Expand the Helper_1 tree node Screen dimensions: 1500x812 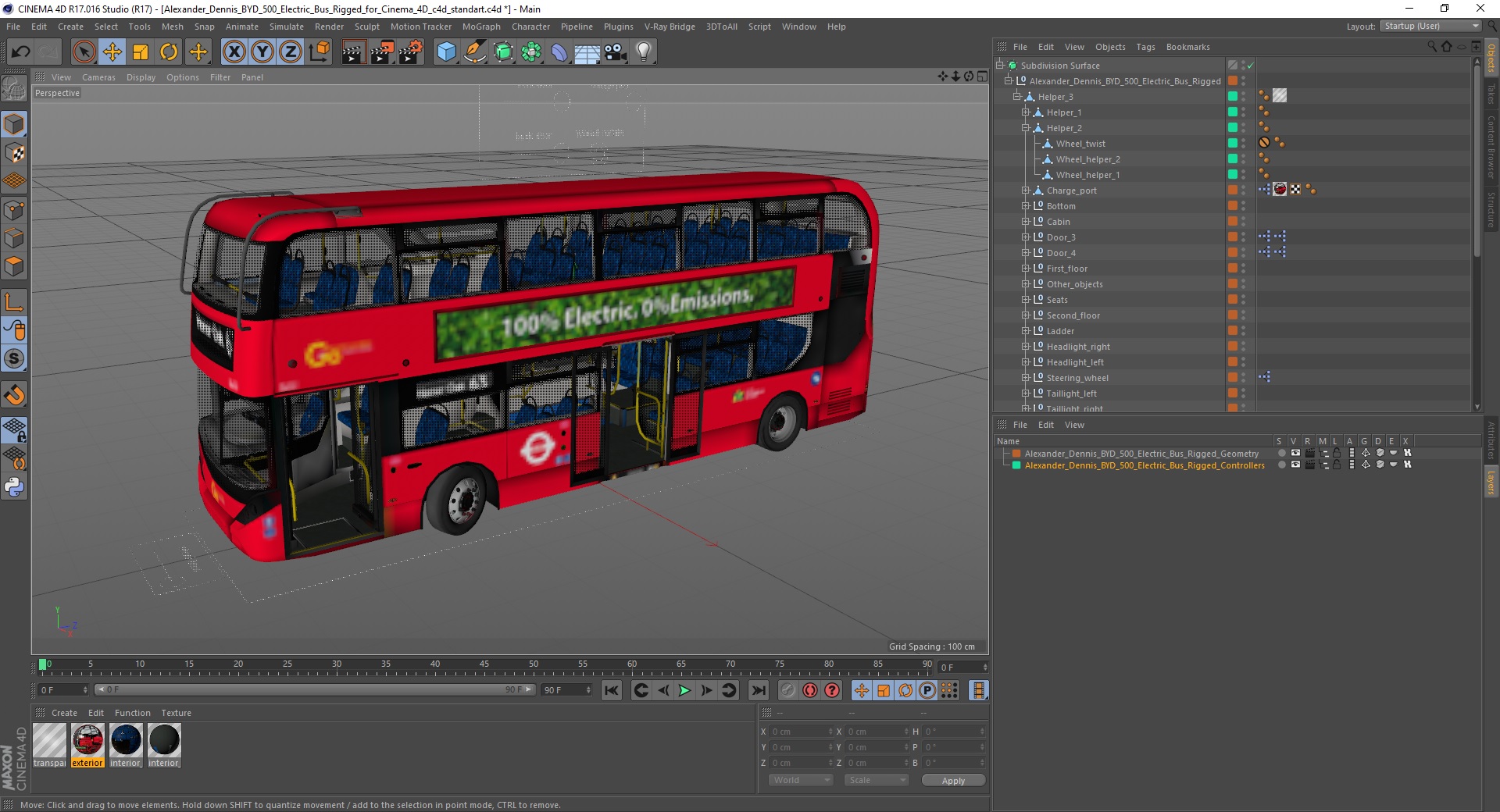click(x=1026, y=112)
